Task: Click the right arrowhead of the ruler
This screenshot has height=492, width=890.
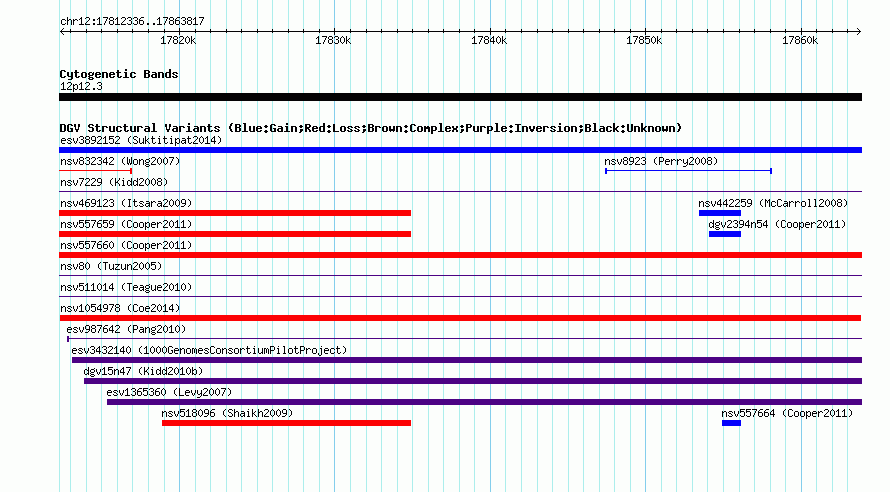Action: [x=859, y=31]
